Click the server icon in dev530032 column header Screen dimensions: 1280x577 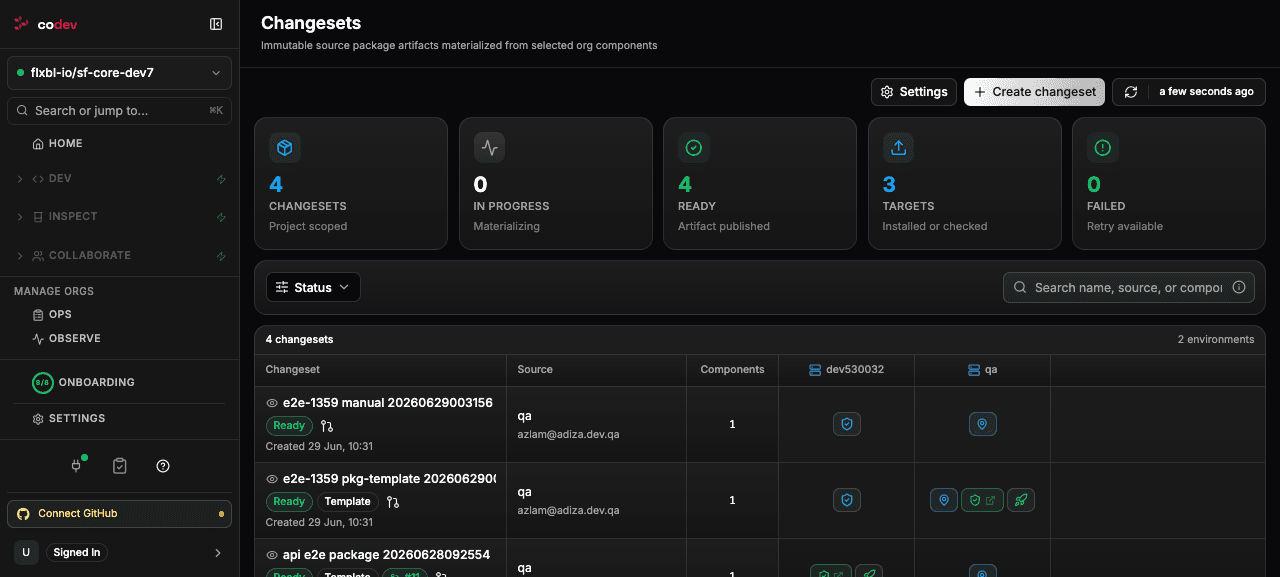click(815, 369)
